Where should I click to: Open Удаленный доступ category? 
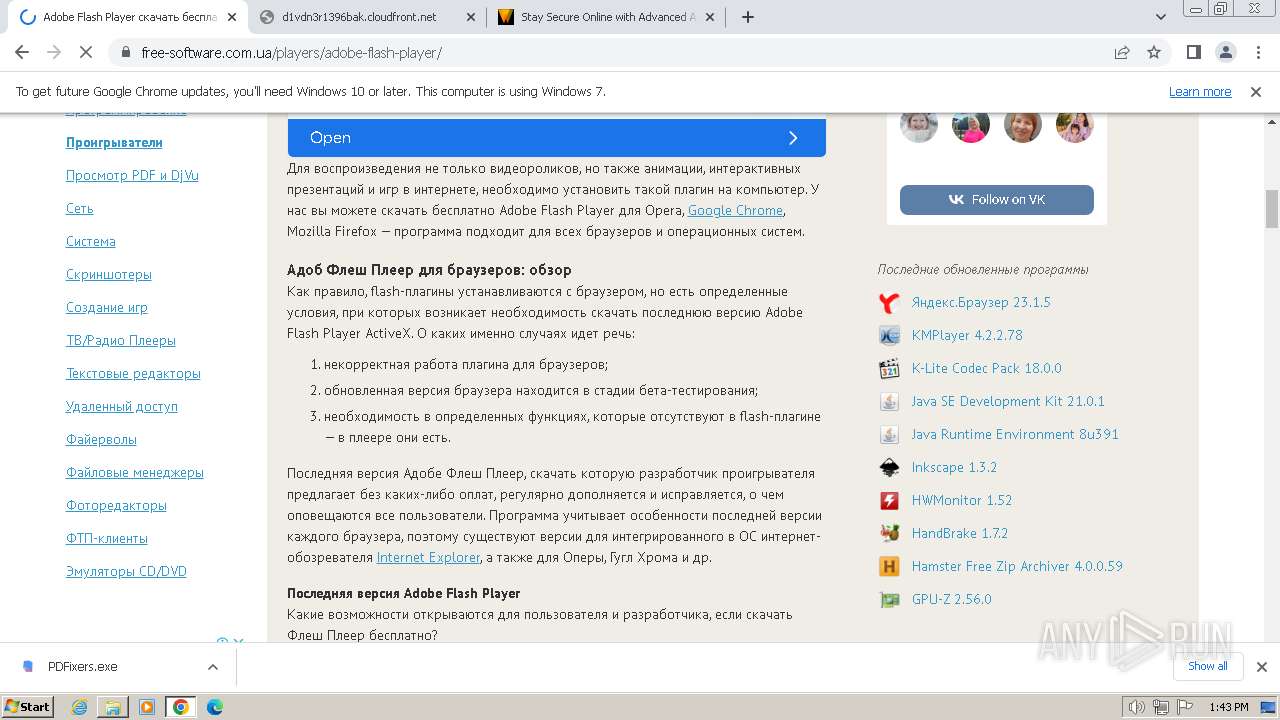(x=122, y=406)
